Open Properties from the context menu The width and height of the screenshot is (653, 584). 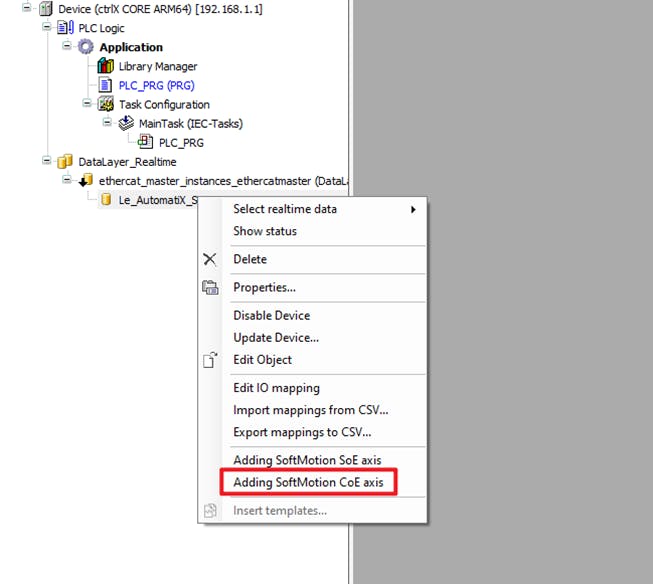point(264,287)
